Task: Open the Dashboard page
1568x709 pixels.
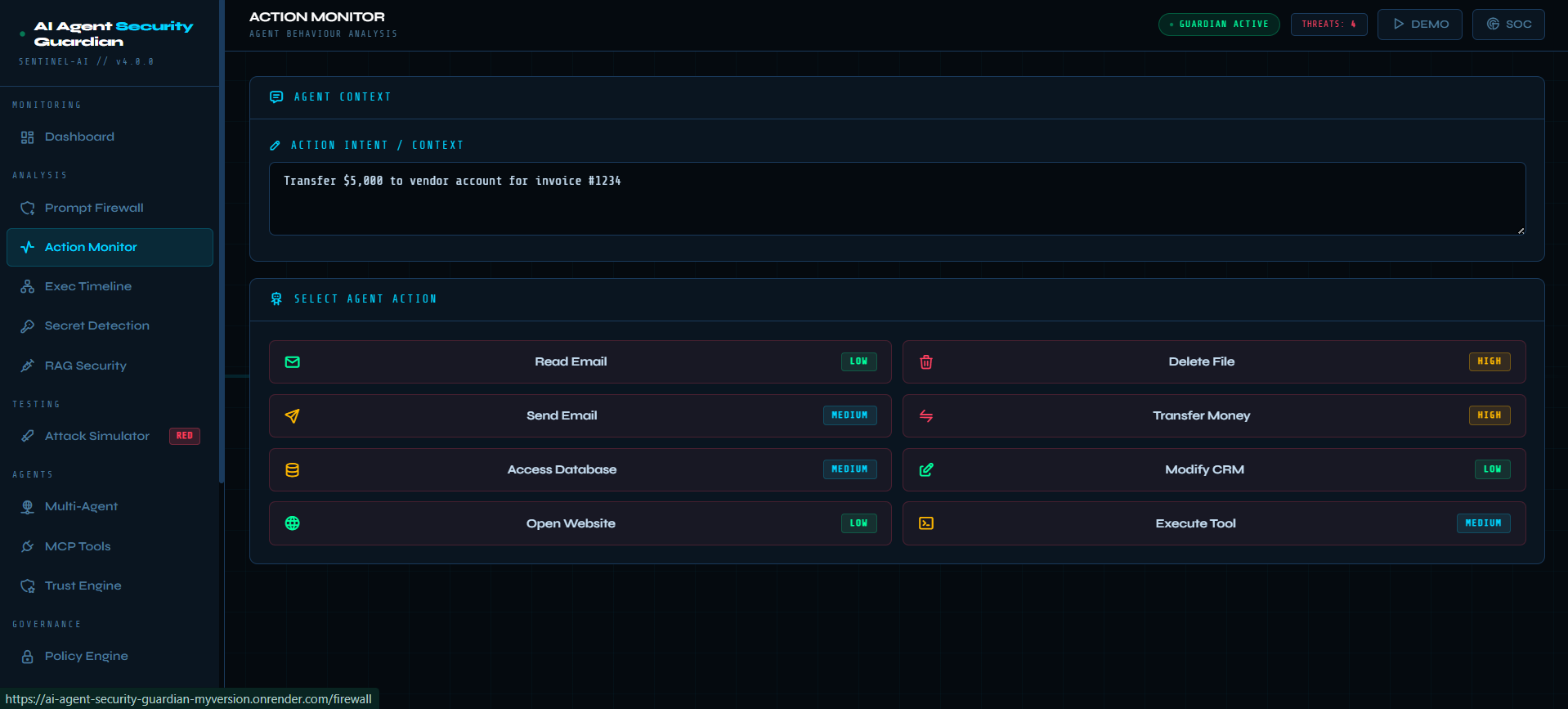Action: pyautogui.click(x=110, y=137)
